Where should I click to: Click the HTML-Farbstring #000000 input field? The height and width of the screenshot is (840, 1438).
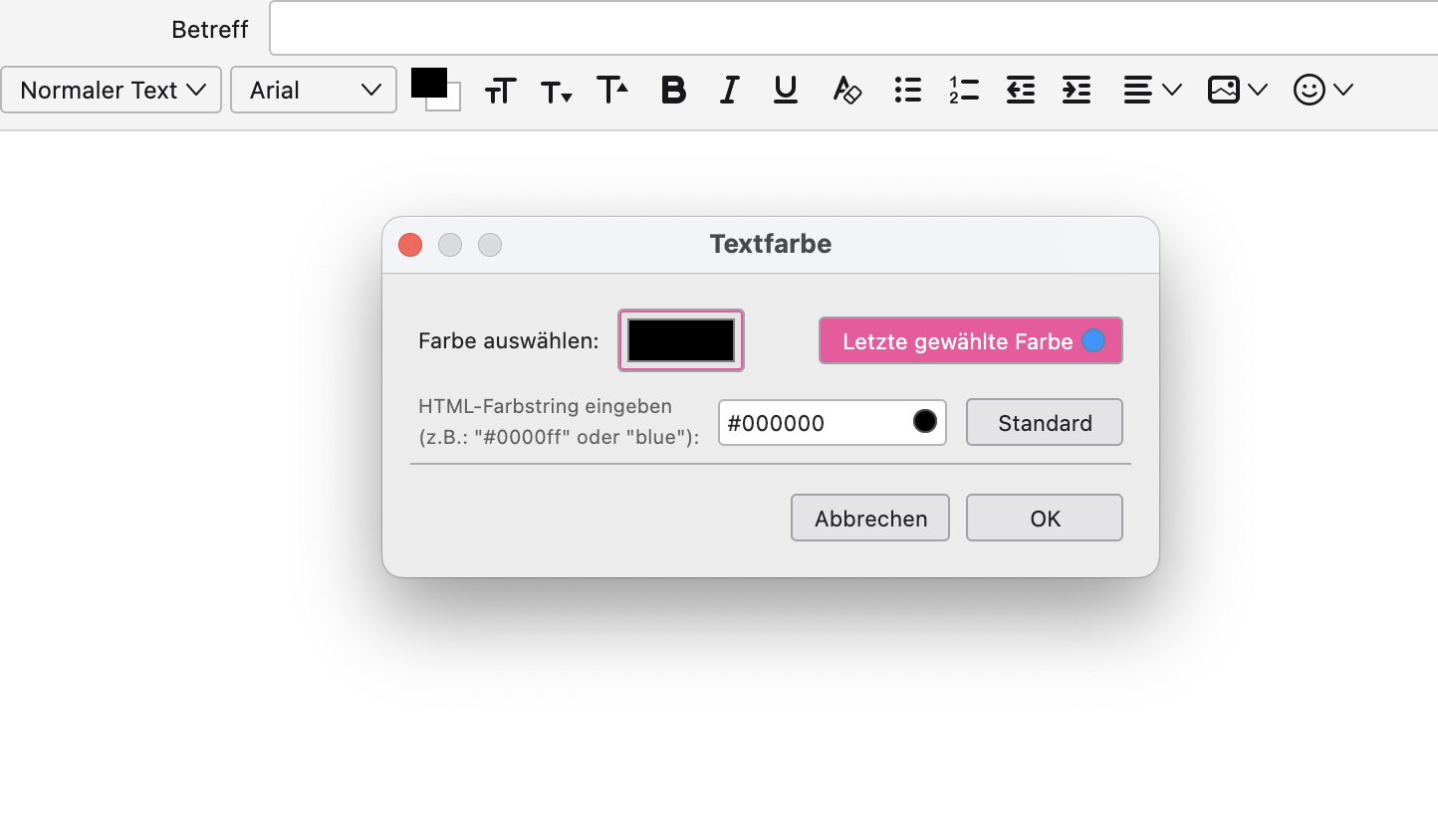click(x=833, y=422)
